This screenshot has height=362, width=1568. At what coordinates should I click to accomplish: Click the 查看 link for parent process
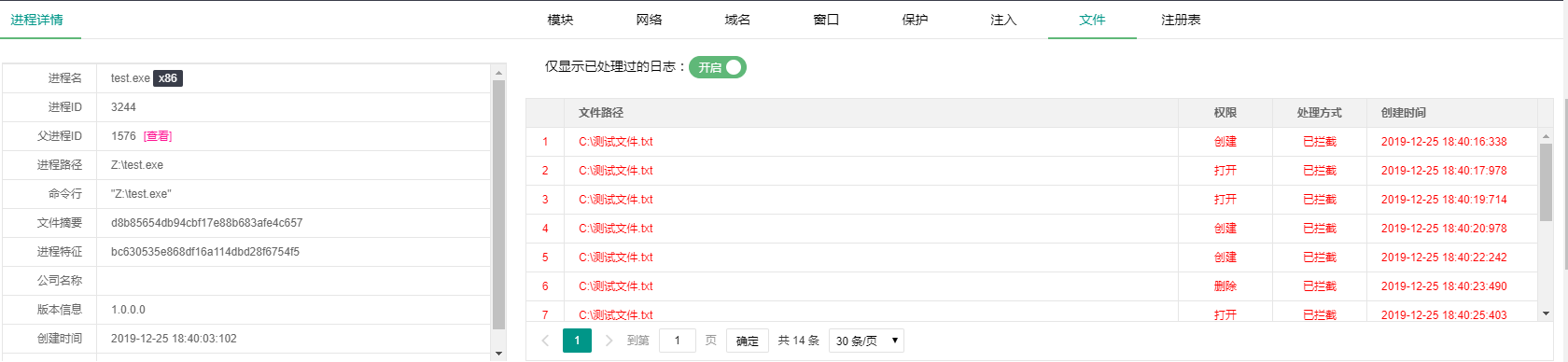click(x=158, y=136)
